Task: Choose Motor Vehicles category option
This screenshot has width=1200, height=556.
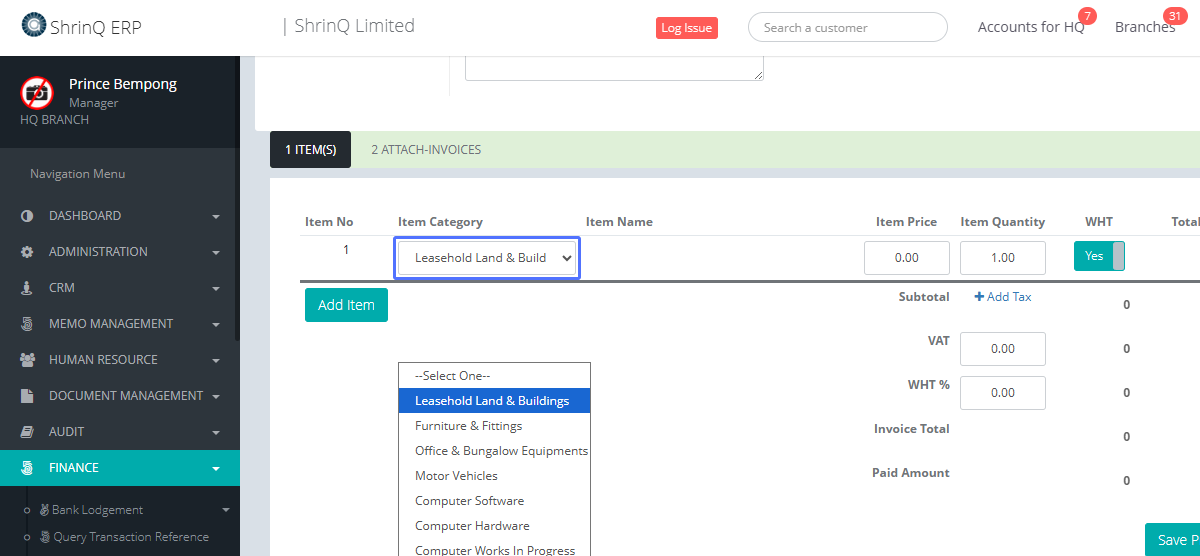Action: point(456,476)
